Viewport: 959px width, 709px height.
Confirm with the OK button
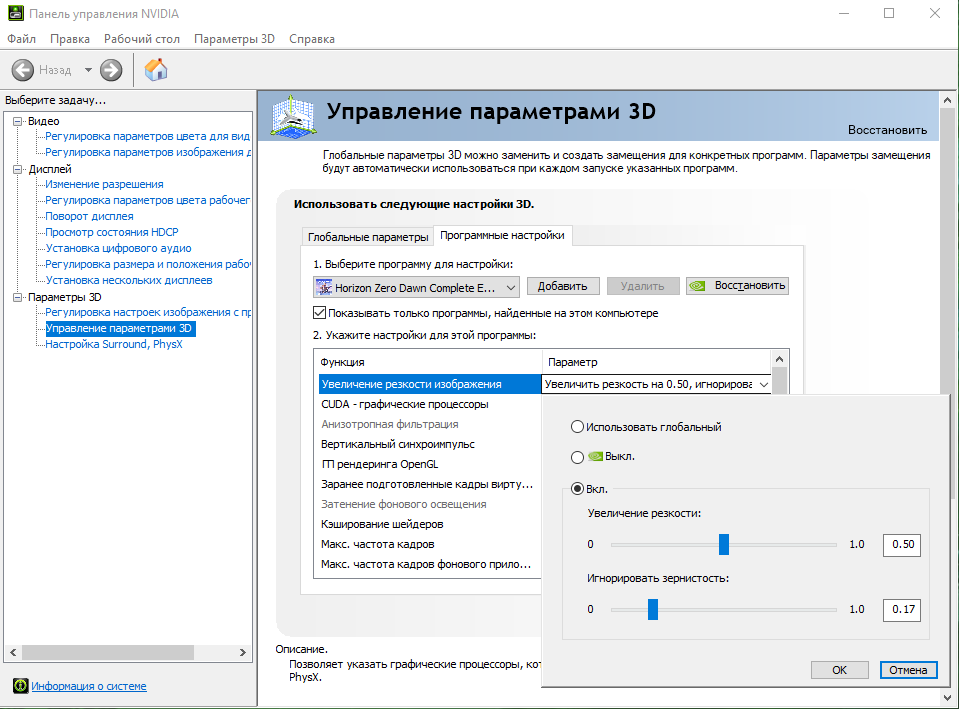(839, 670)
